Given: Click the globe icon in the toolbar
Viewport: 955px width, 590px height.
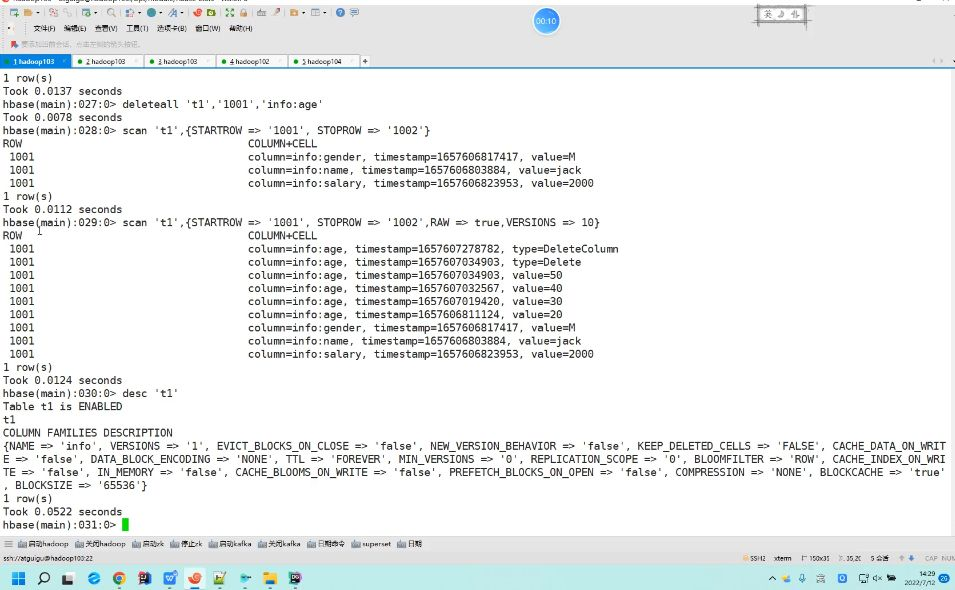Looking at the screenshot, I should pos(152,13).
